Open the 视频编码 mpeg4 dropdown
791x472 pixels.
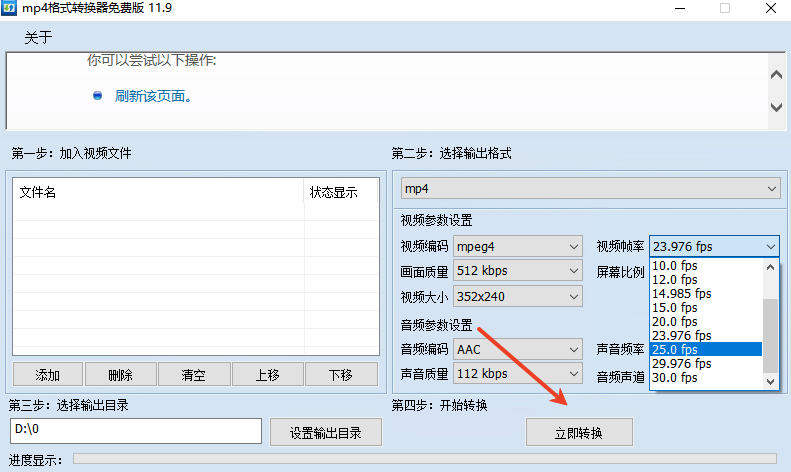pyautogui.click(x=518, y=247)
